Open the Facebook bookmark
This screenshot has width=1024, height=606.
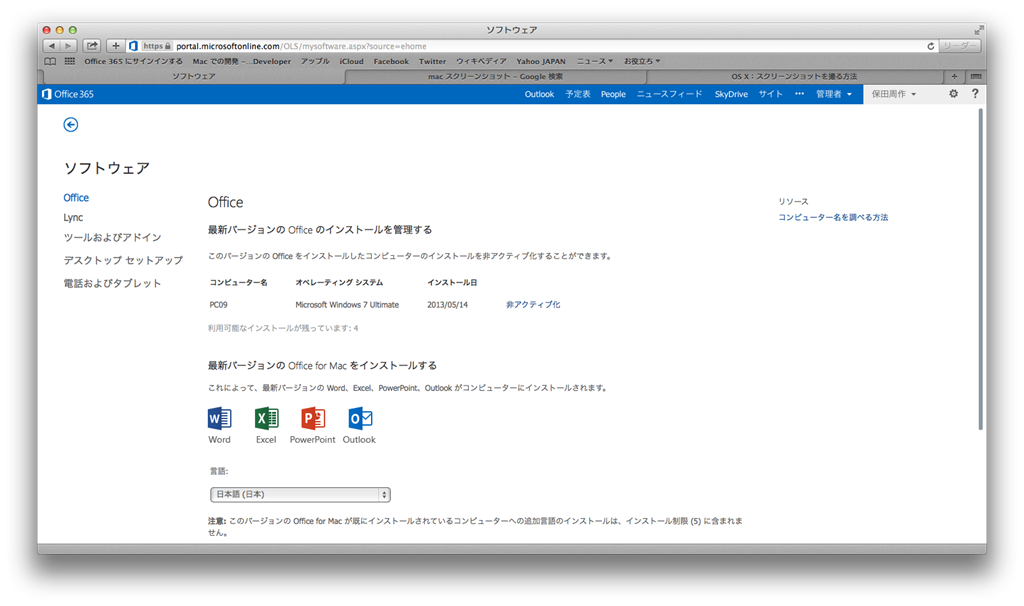point(391,61)
